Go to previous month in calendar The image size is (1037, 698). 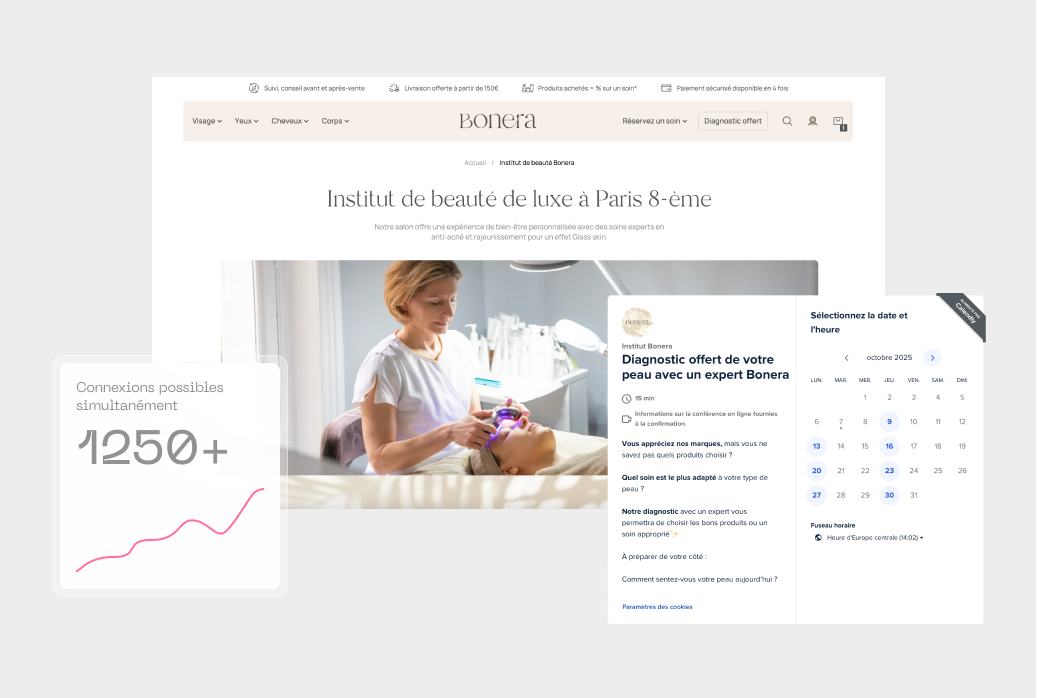click(846, 358)
